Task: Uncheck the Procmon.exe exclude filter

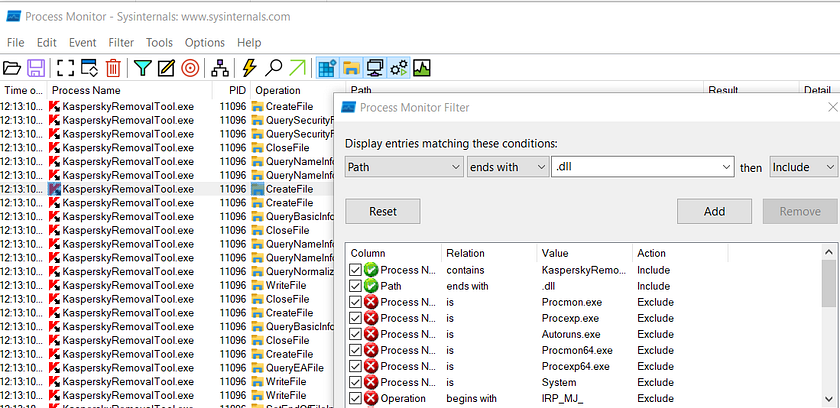Action: (x=355, y=302)
